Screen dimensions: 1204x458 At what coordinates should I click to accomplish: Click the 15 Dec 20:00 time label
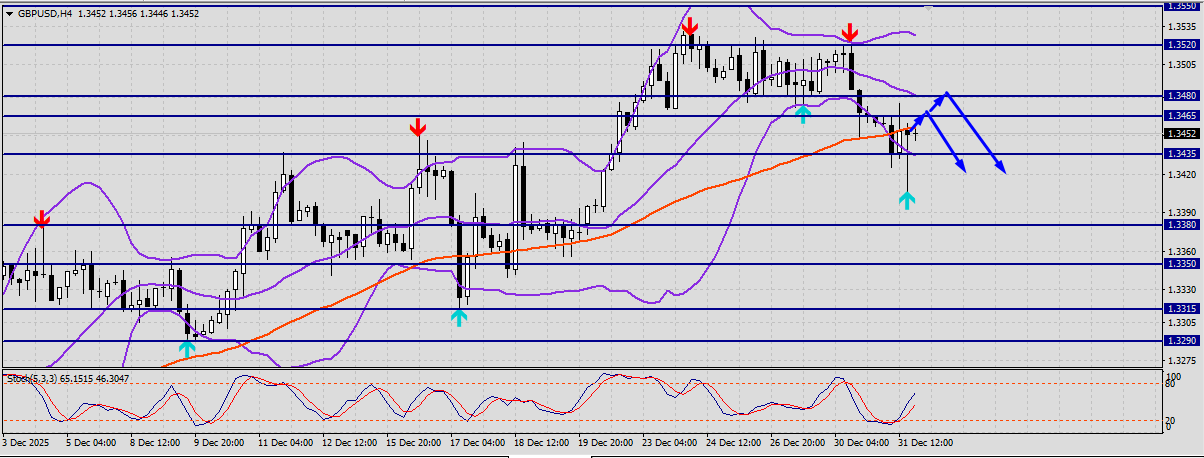(x=412, y=442)
